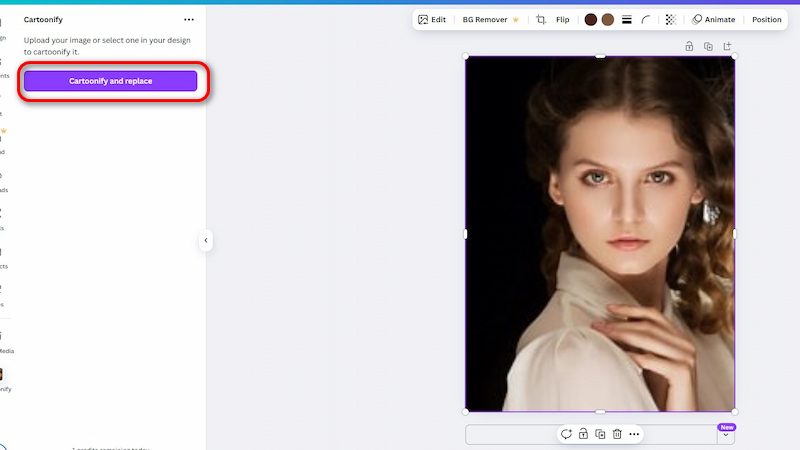
Task: Duplicate the page using the icon above the image
Action: (708, 46)
